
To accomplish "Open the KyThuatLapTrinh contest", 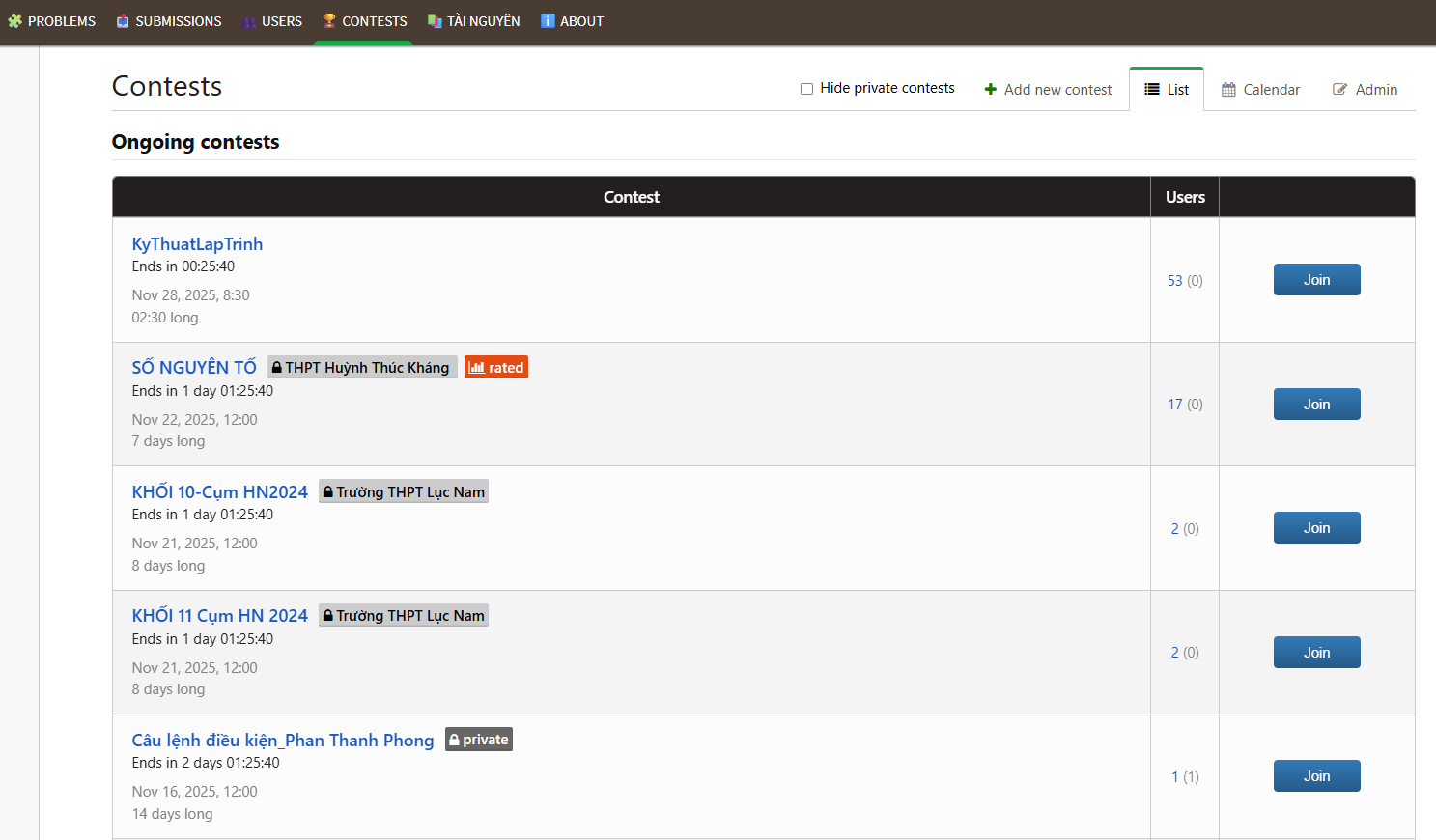I will coord(197,243).
